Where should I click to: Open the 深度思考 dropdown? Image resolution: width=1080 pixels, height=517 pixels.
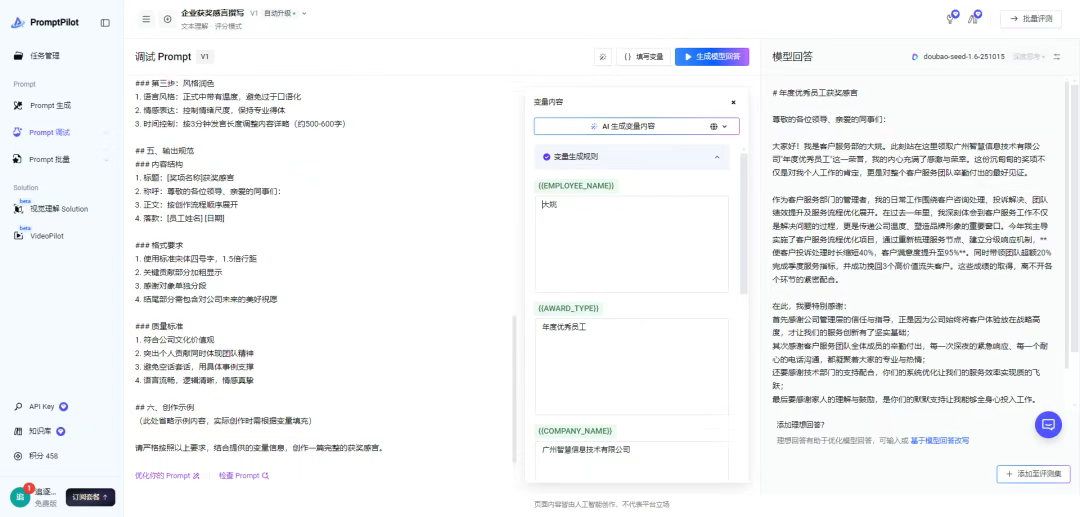coord(1029,57)
